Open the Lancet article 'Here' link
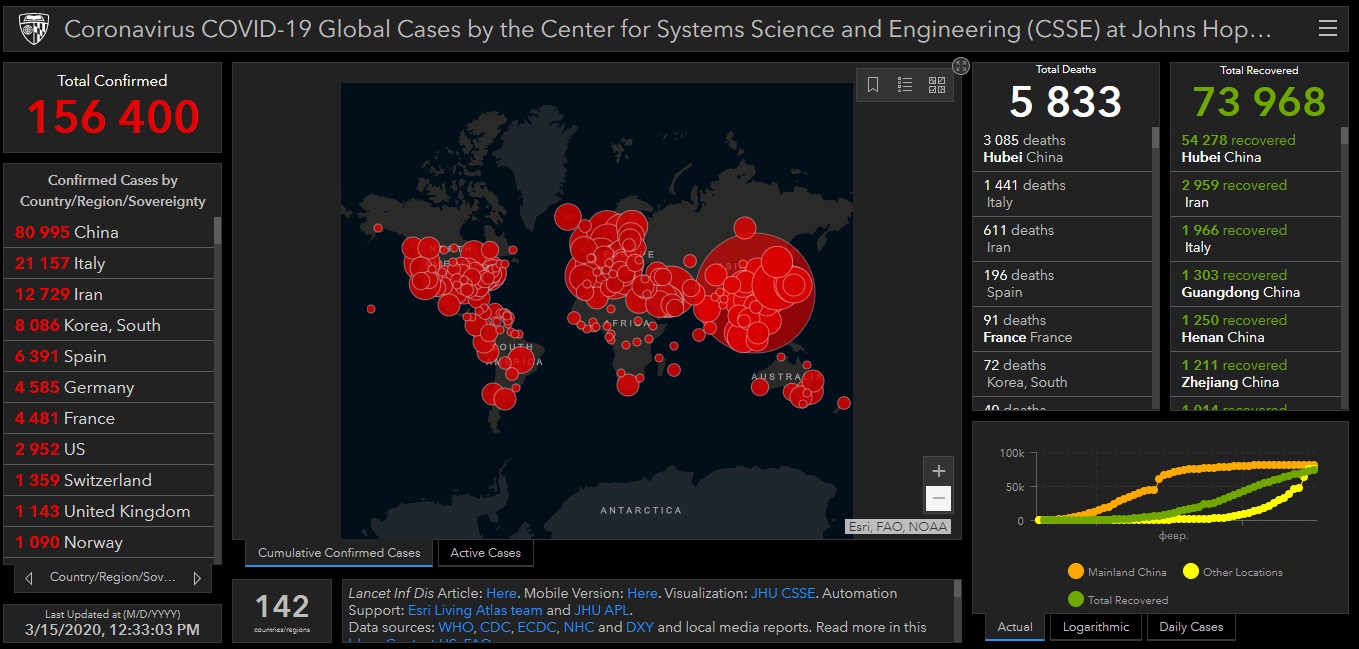1359x649 pixels. point(501,593)
